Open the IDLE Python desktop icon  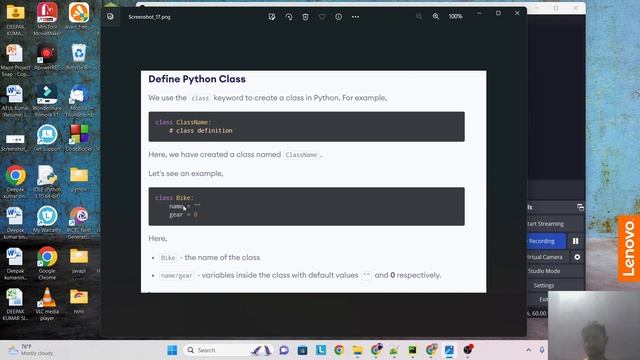[x=47, y=182]
